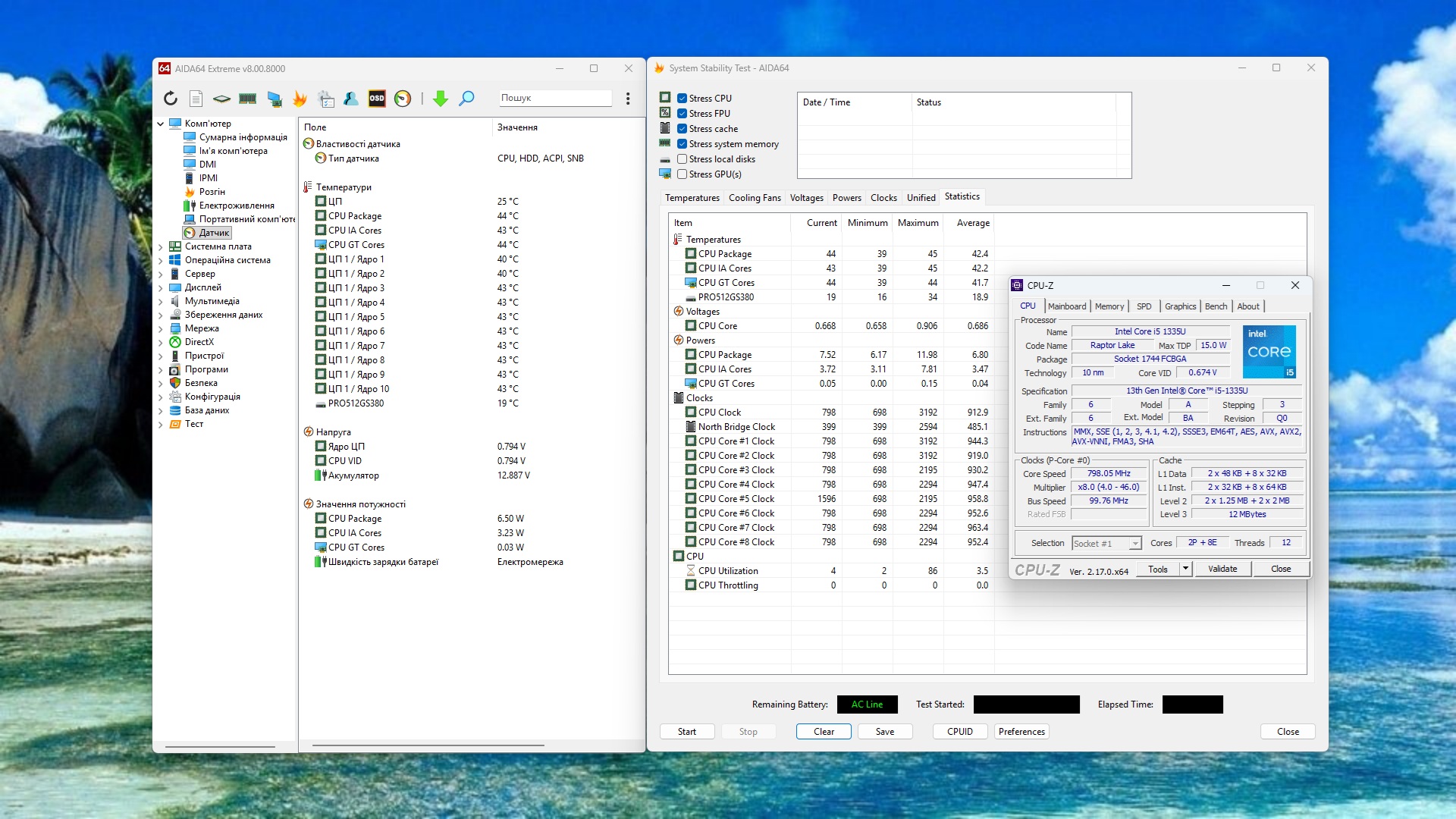This screenshot has width=1456, height=819.
Task: Click the green download arrow icon
Action: (441, 99)
